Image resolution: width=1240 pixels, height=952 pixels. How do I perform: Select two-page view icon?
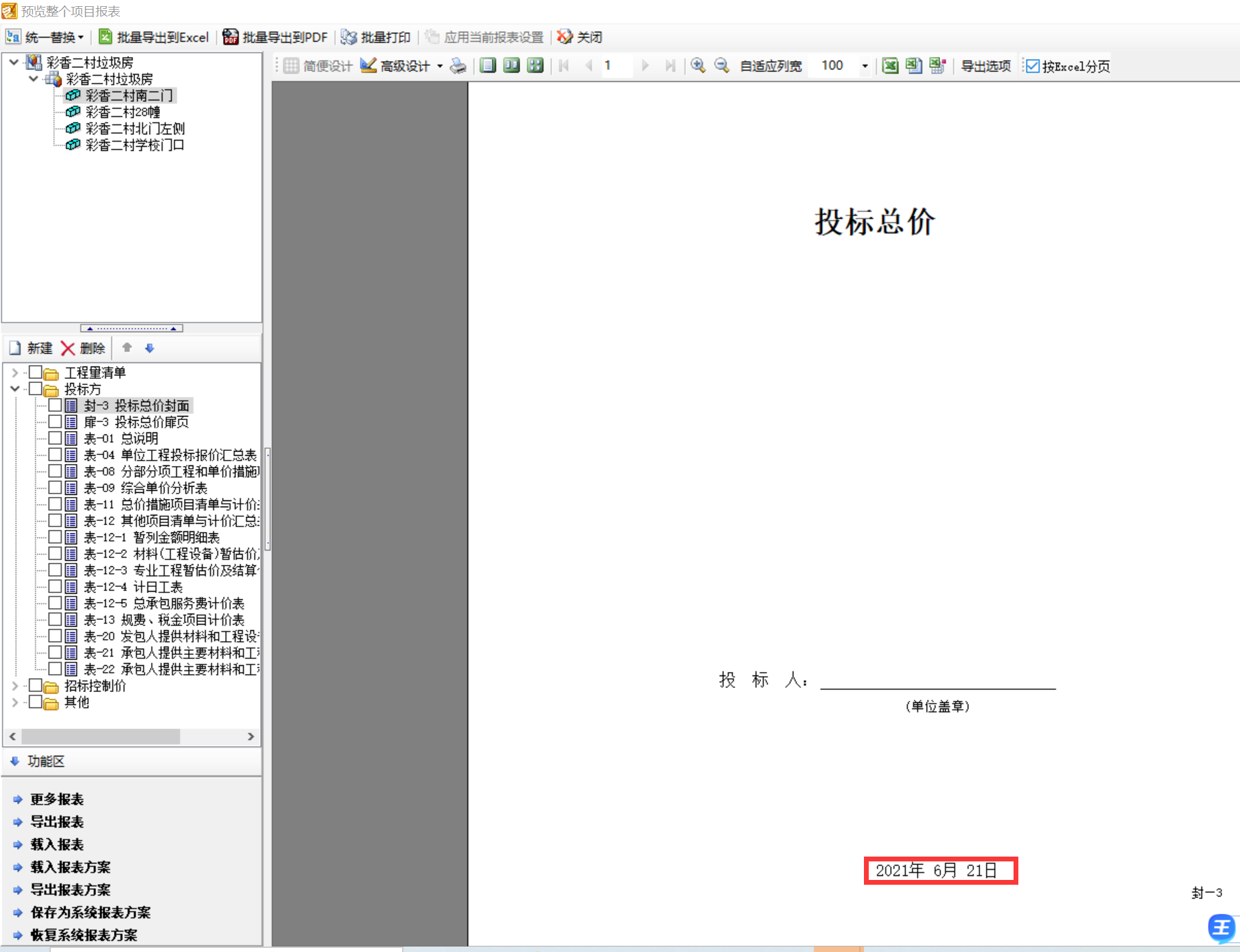pyautogui.click(x=511, y=65)
